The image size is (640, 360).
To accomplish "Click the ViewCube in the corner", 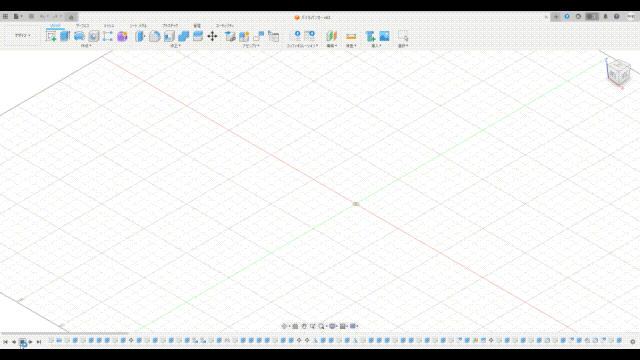I will point(618,72).
